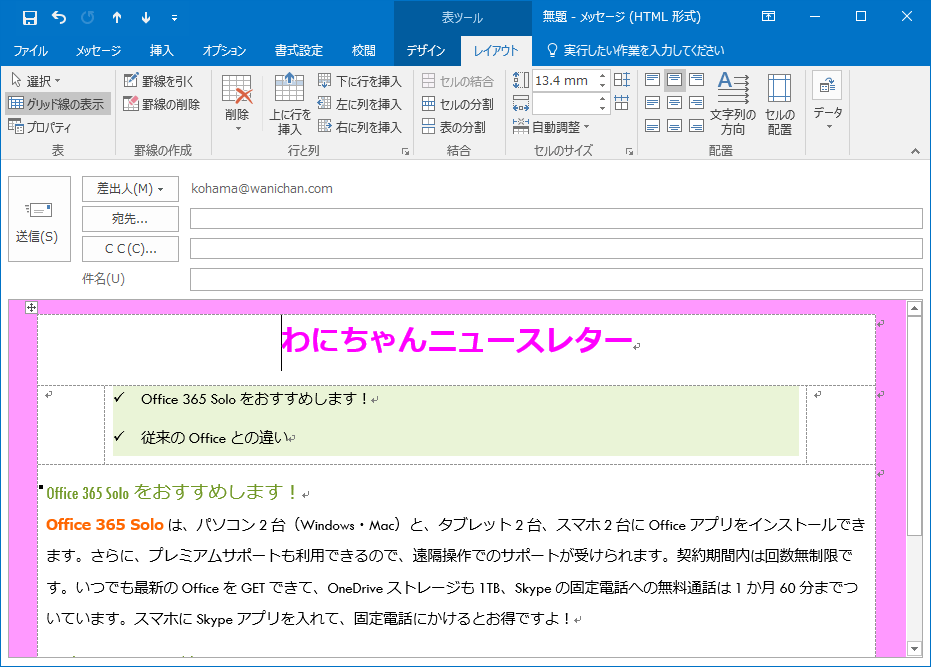
Task: Open the 書式設定 tab
Action: coord(299,51)
